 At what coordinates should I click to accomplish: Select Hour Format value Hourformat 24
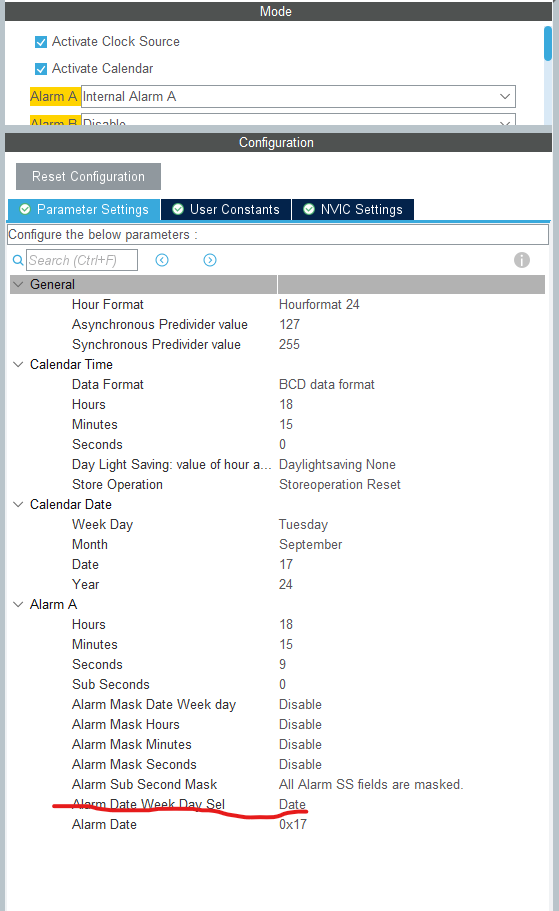(319, 304)
